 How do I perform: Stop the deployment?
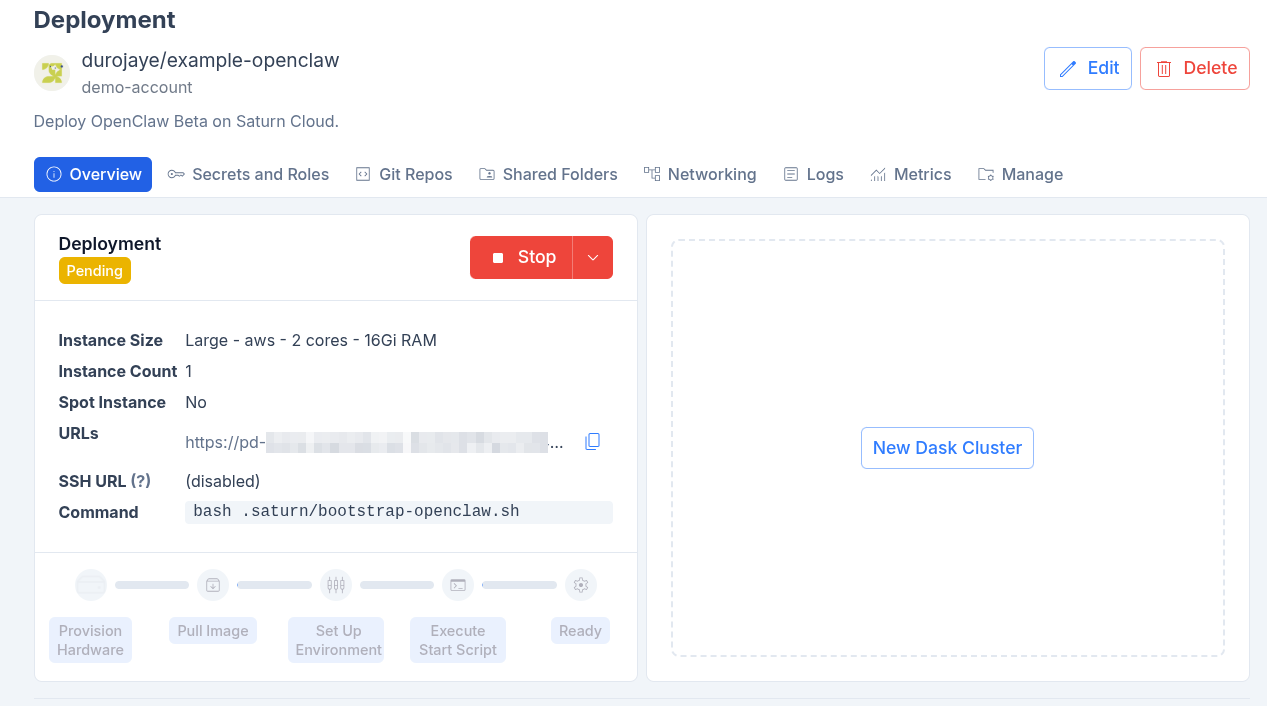point(522,258)
